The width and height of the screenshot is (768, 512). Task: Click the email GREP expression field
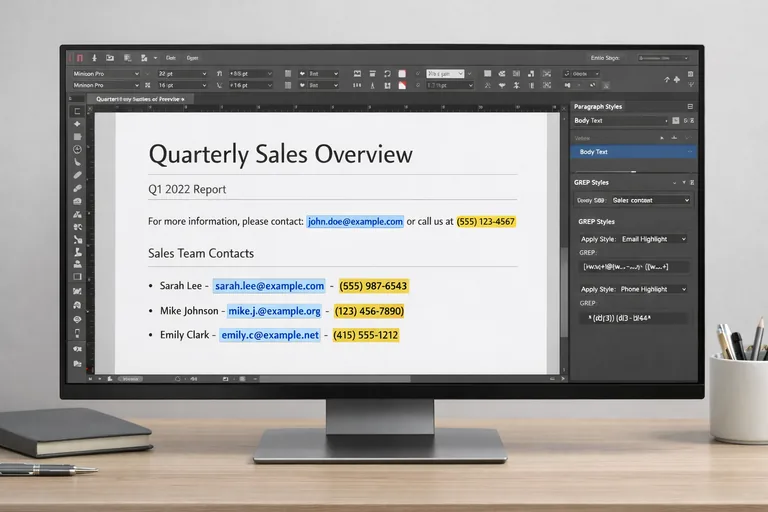click(x=634, y=267)
